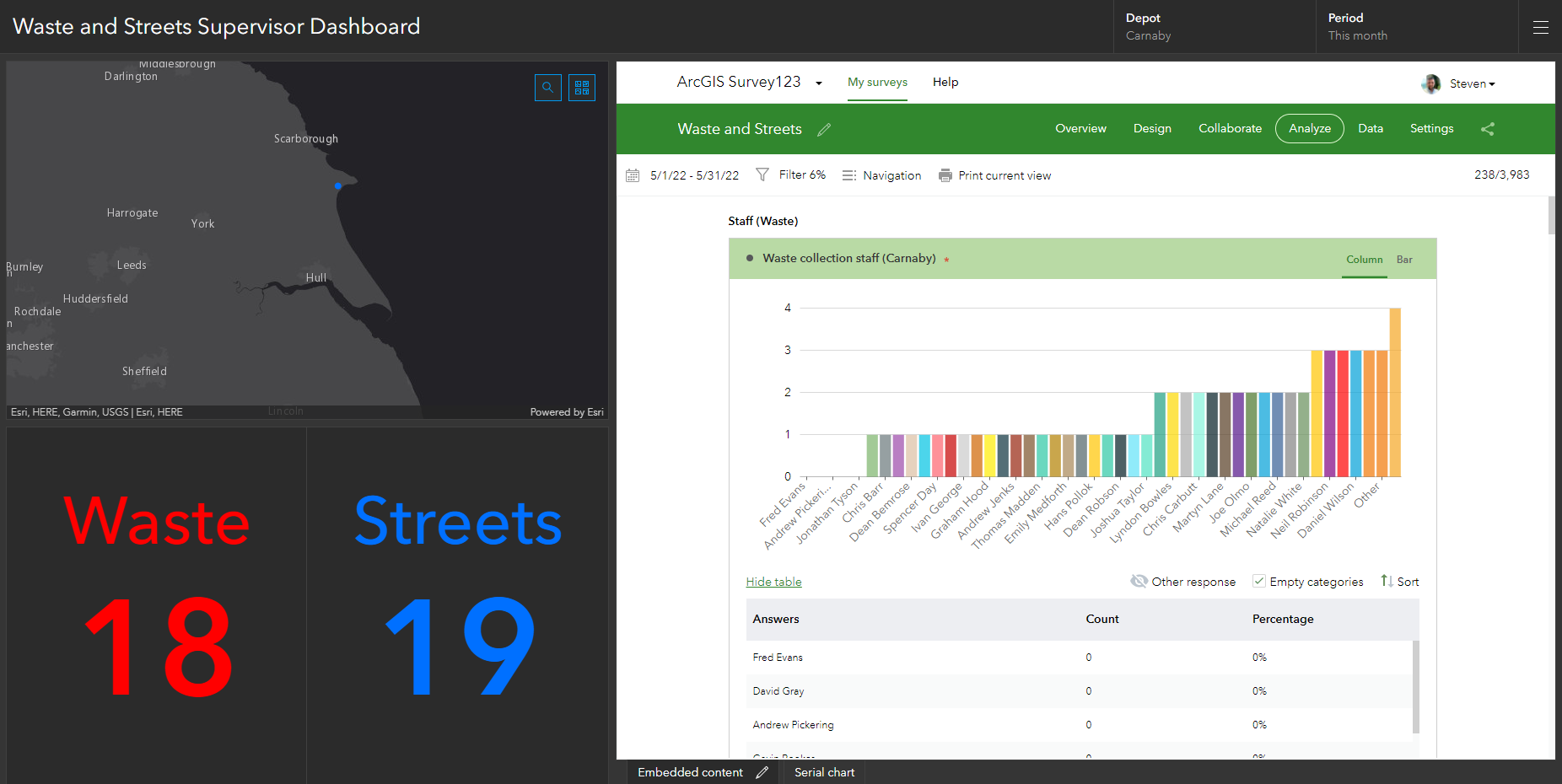Click the Survey123 page vertical scrollbar
Viewport: 1562px width, 784px height.
coord(1551,215)
